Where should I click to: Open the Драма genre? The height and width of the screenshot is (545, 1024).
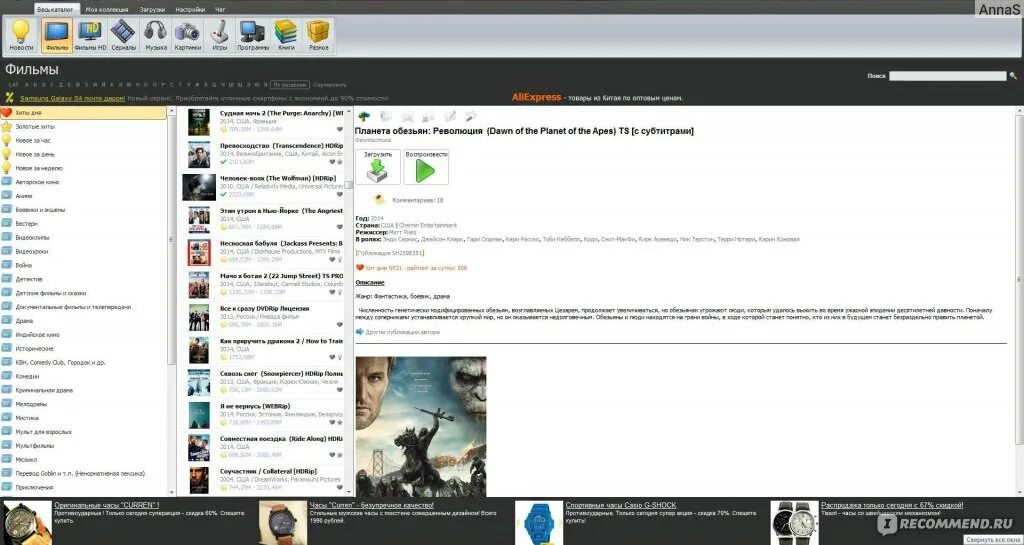point(84,320)
